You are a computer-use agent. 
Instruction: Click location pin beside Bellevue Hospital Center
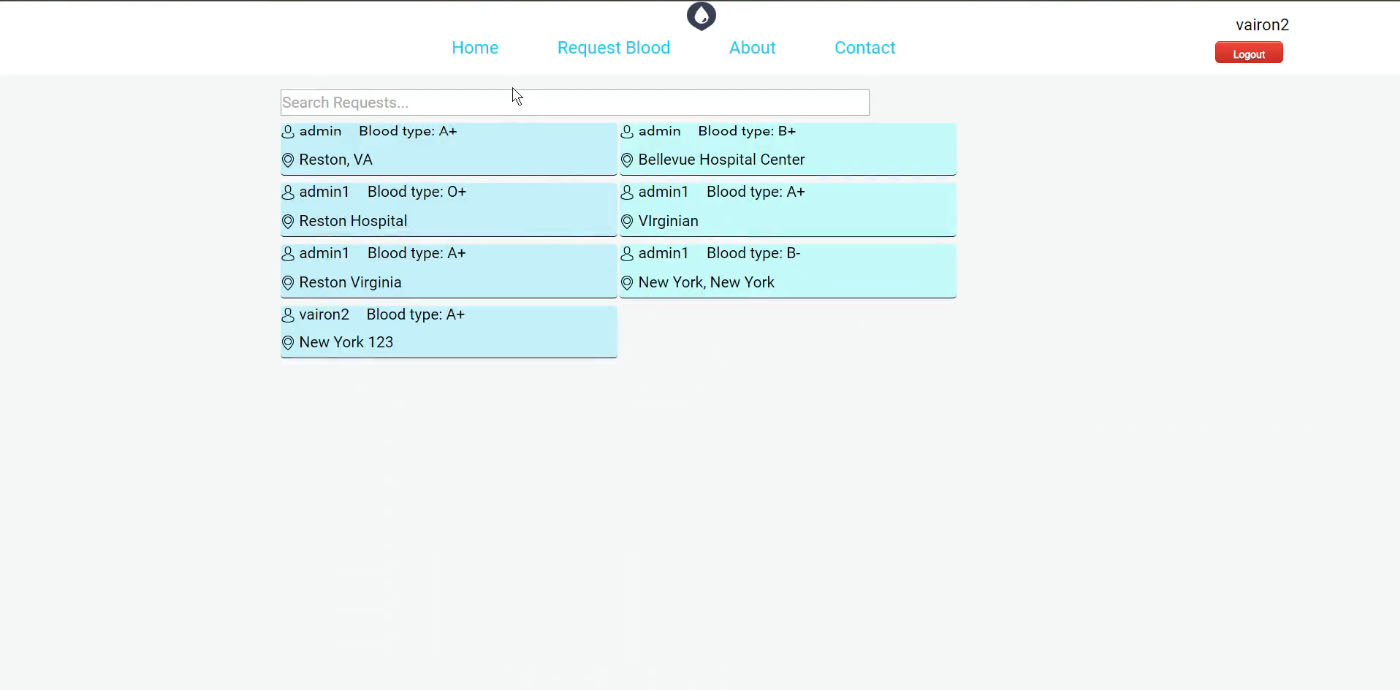[x=627, y=160]
